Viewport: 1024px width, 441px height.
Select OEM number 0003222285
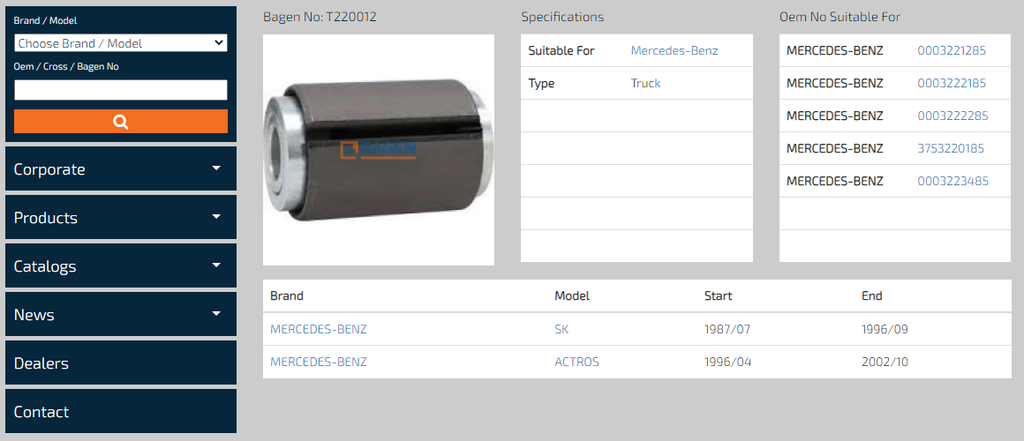tap(951, 116)
